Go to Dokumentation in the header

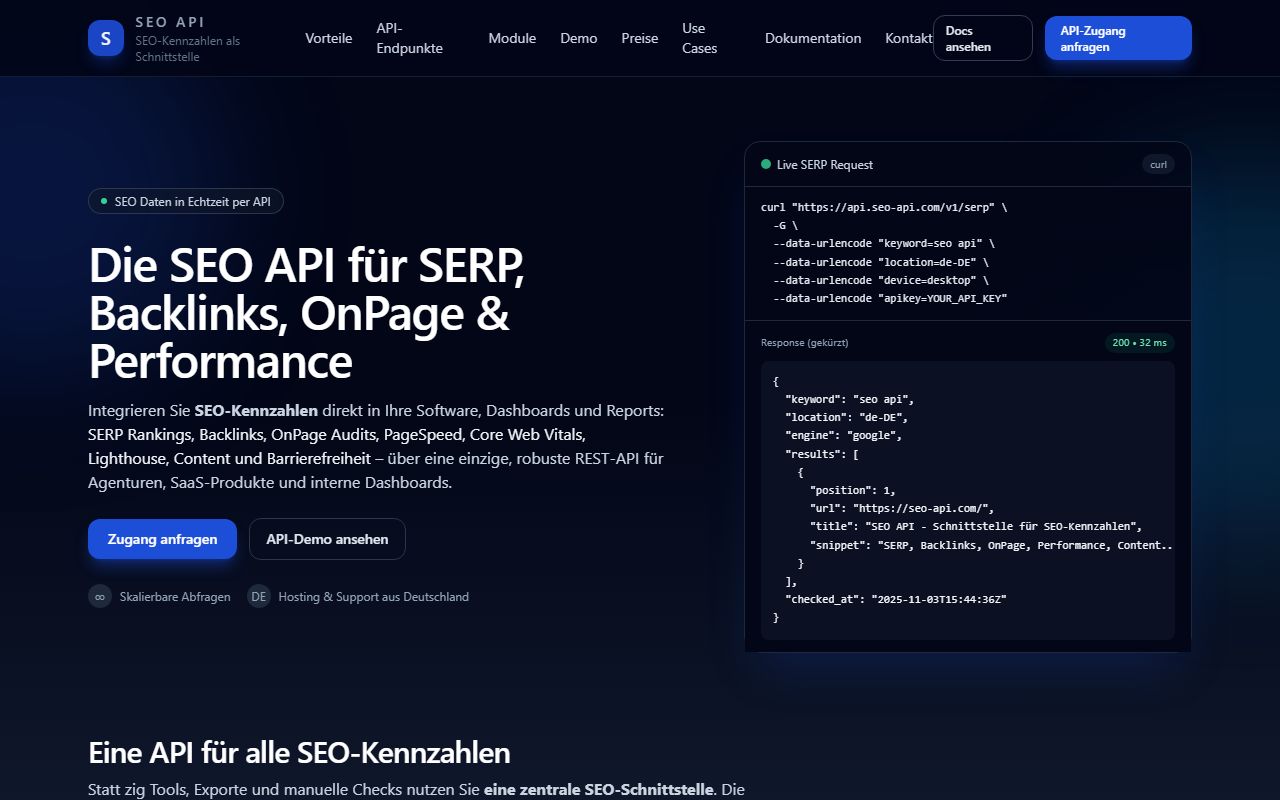(x=813, y=38)
